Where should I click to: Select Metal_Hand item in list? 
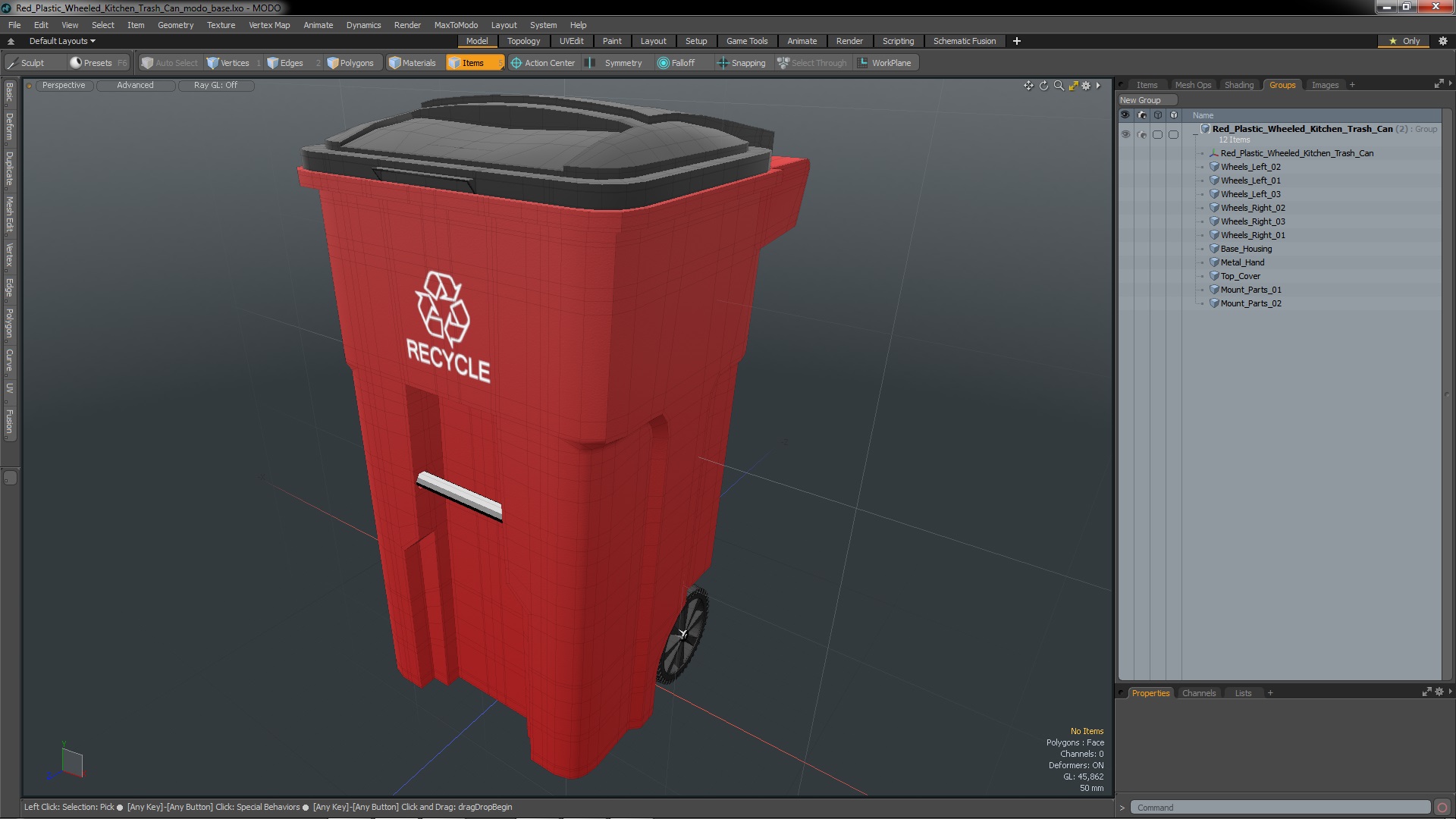(x=1242, y=262)
